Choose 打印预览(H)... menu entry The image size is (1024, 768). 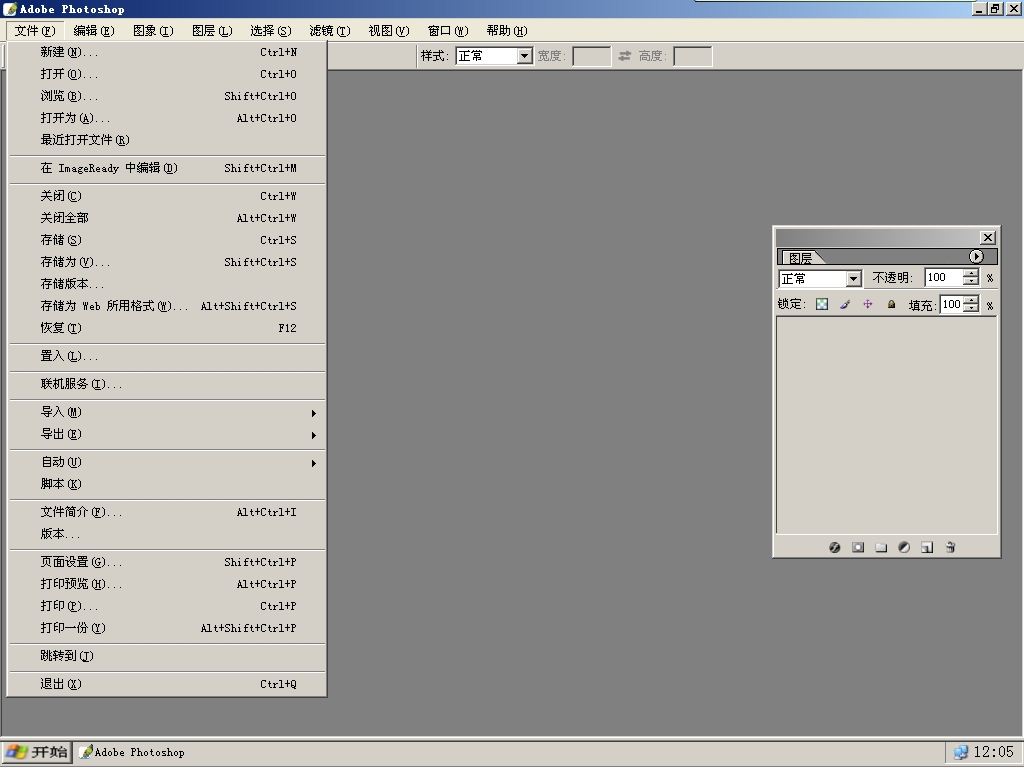(167, 584)
